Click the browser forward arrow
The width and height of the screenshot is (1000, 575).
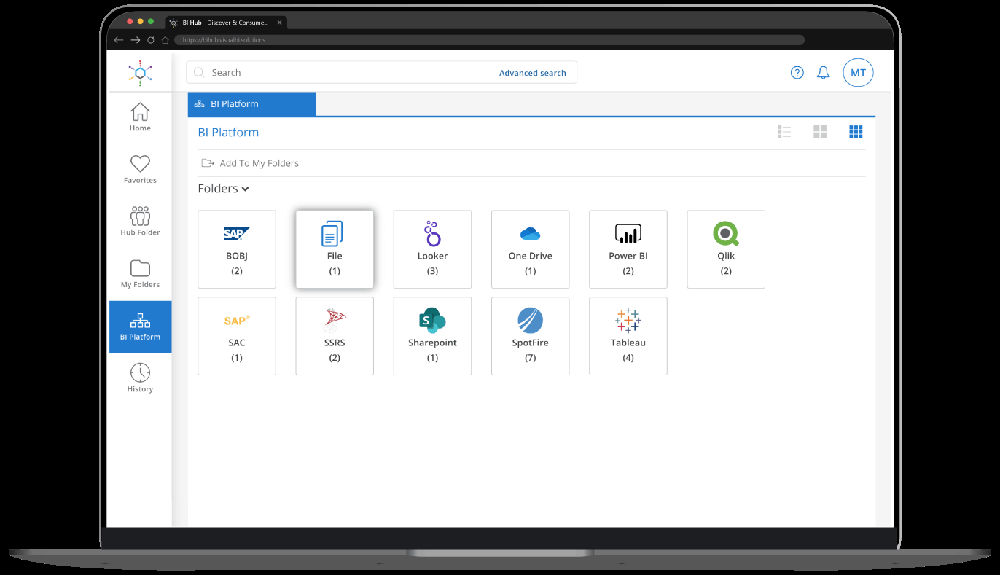point(135,40)
